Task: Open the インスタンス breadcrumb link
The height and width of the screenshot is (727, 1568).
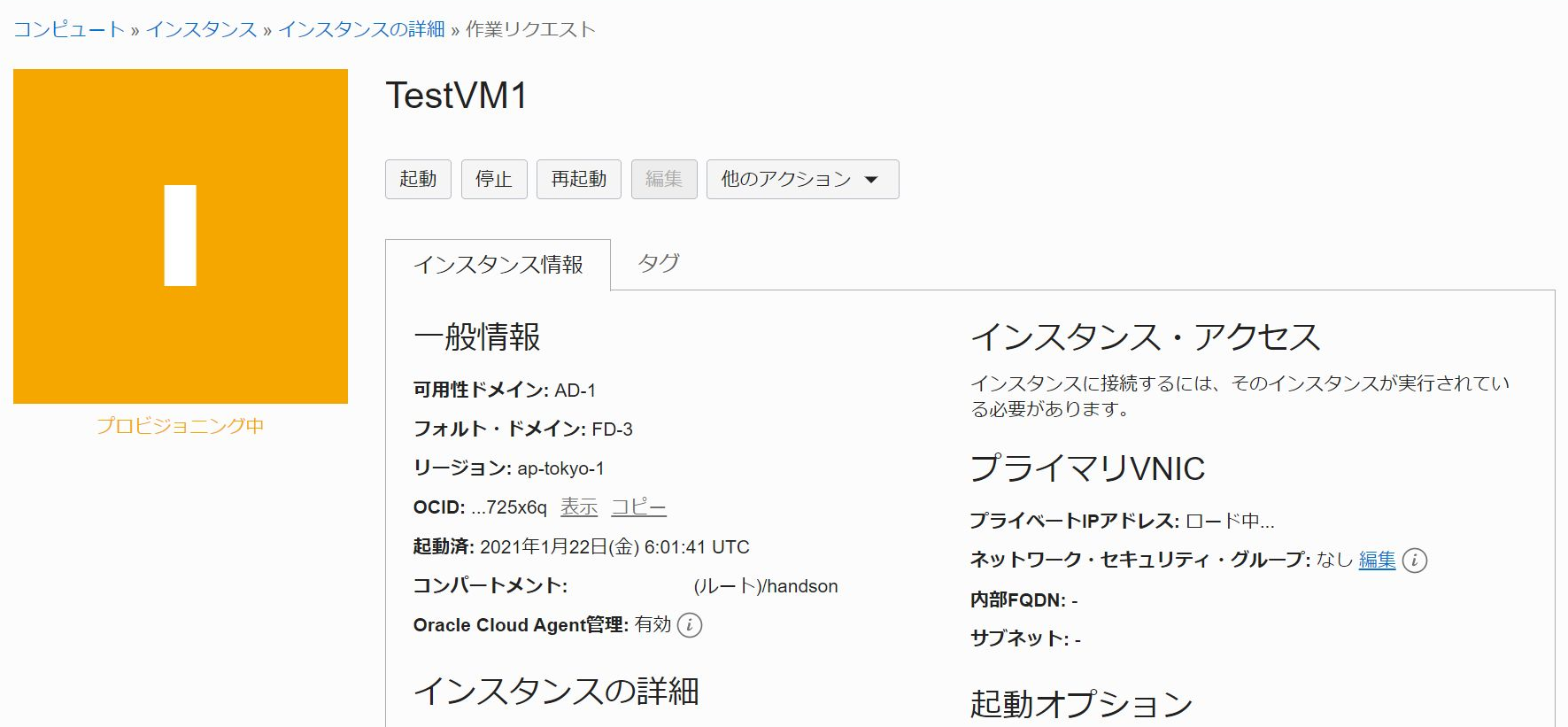Action: (201, 29)
